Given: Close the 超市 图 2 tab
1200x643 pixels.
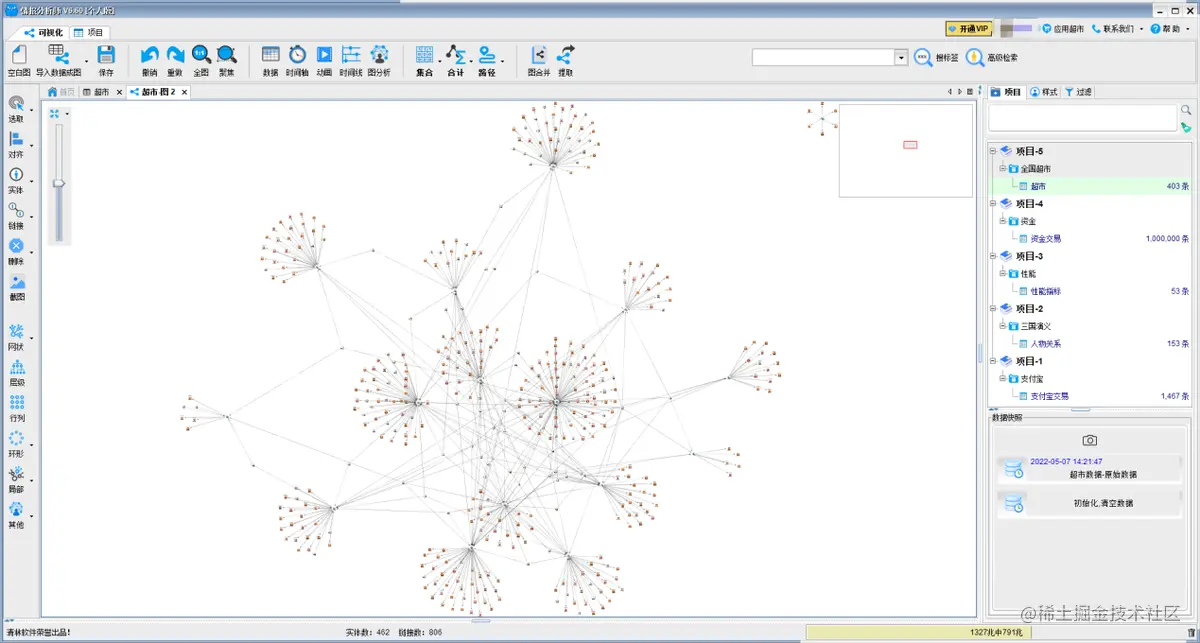Looking at the screenshot, I should point(185,92).
